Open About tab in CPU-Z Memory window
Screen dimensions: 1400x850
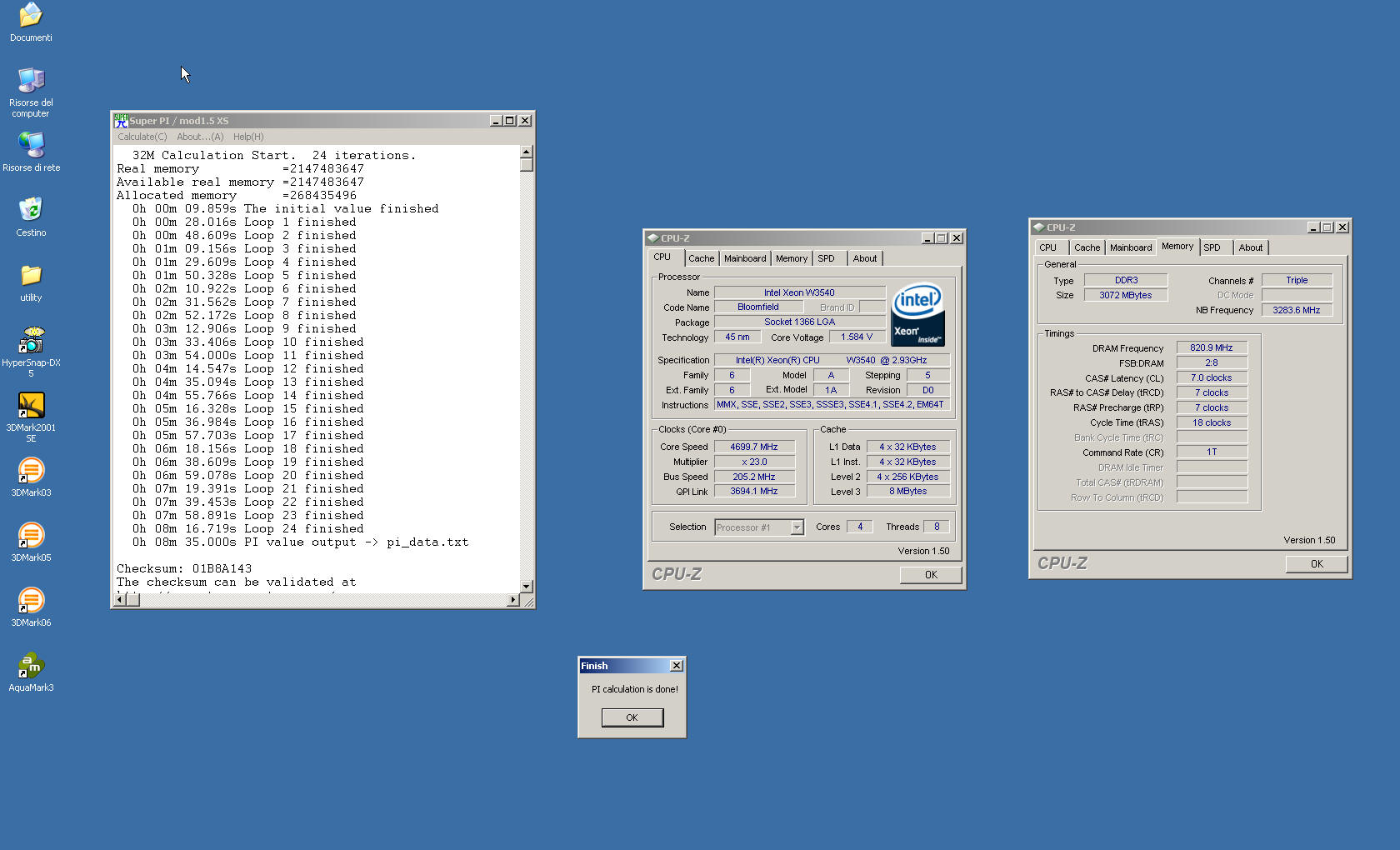click(1251, 247)
